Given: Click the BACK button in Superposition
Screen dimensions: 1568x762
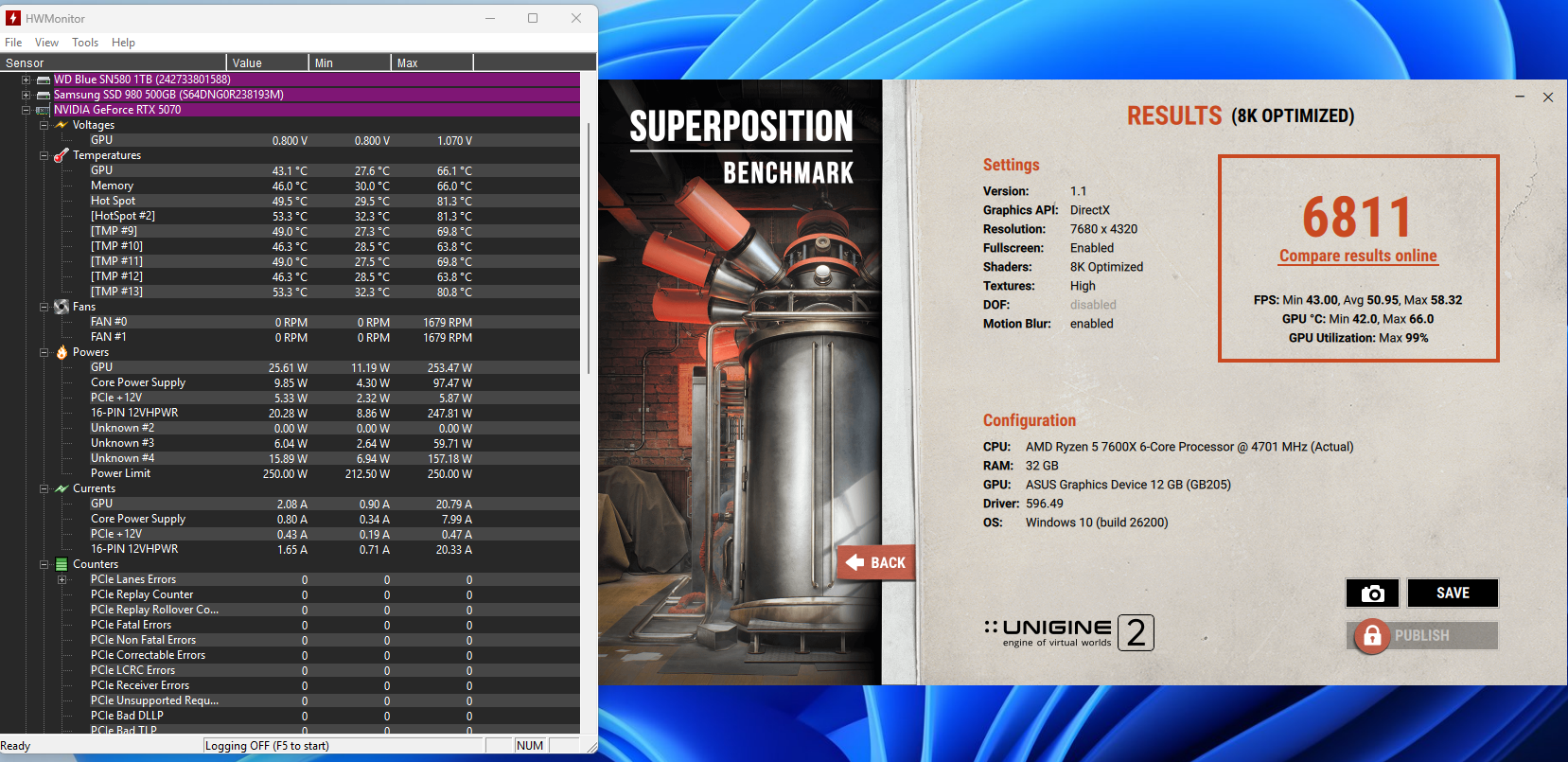Looking at the screenshot, I should tap(876, 562).
